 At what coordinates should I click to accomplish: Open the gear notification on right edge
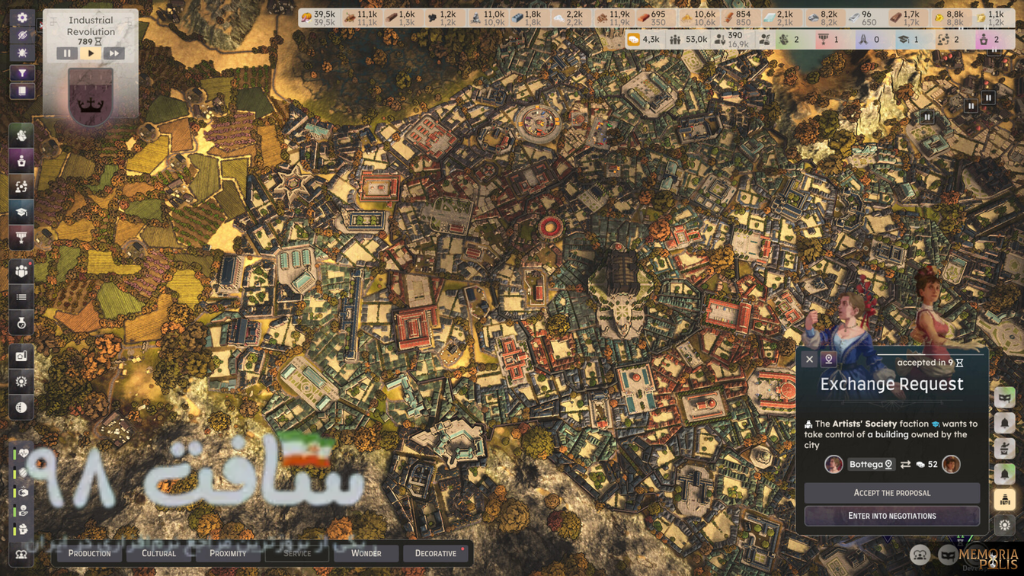[1004, 524]
